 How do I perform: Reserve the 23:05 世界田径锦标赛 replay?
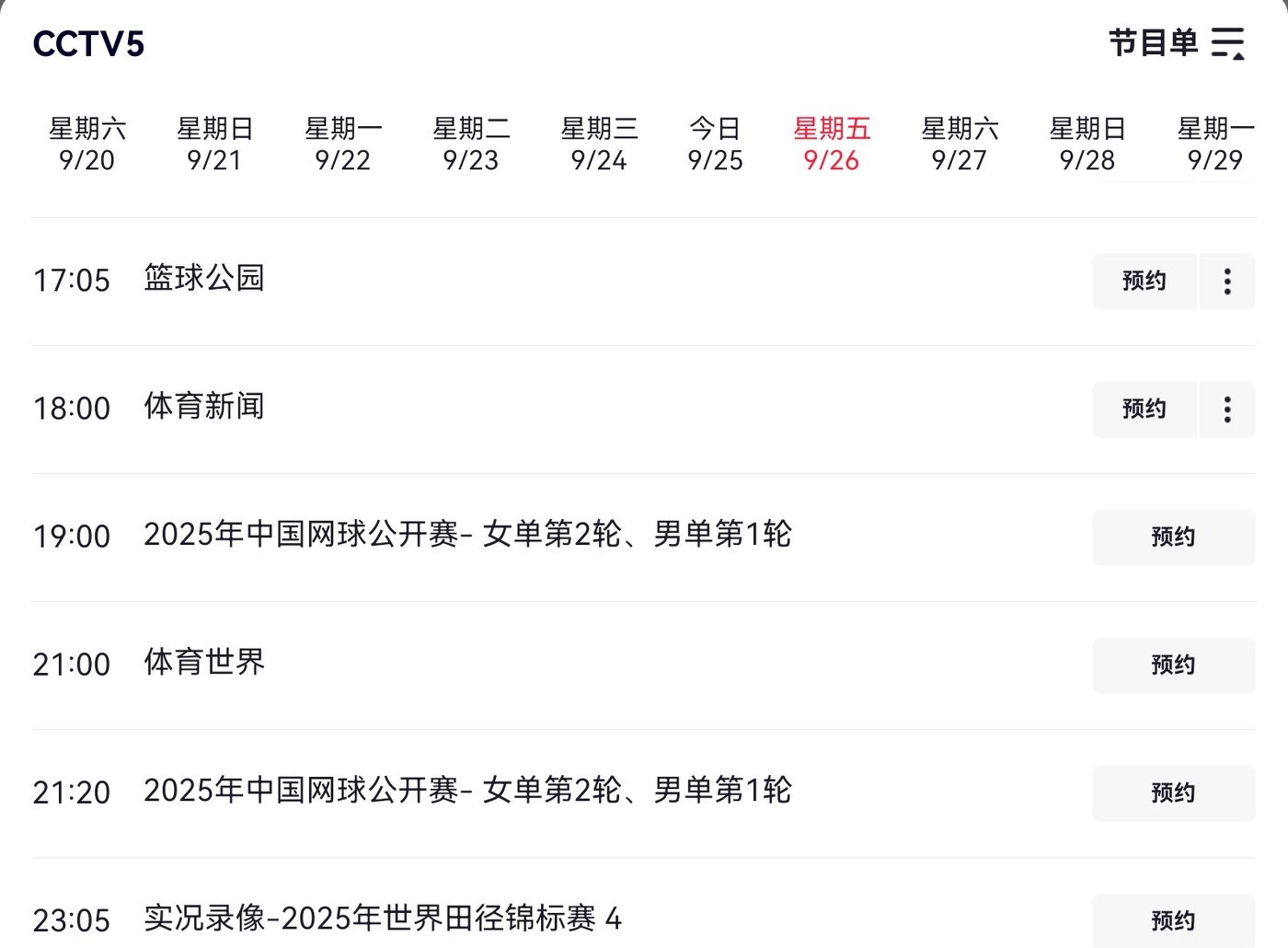1173,920
